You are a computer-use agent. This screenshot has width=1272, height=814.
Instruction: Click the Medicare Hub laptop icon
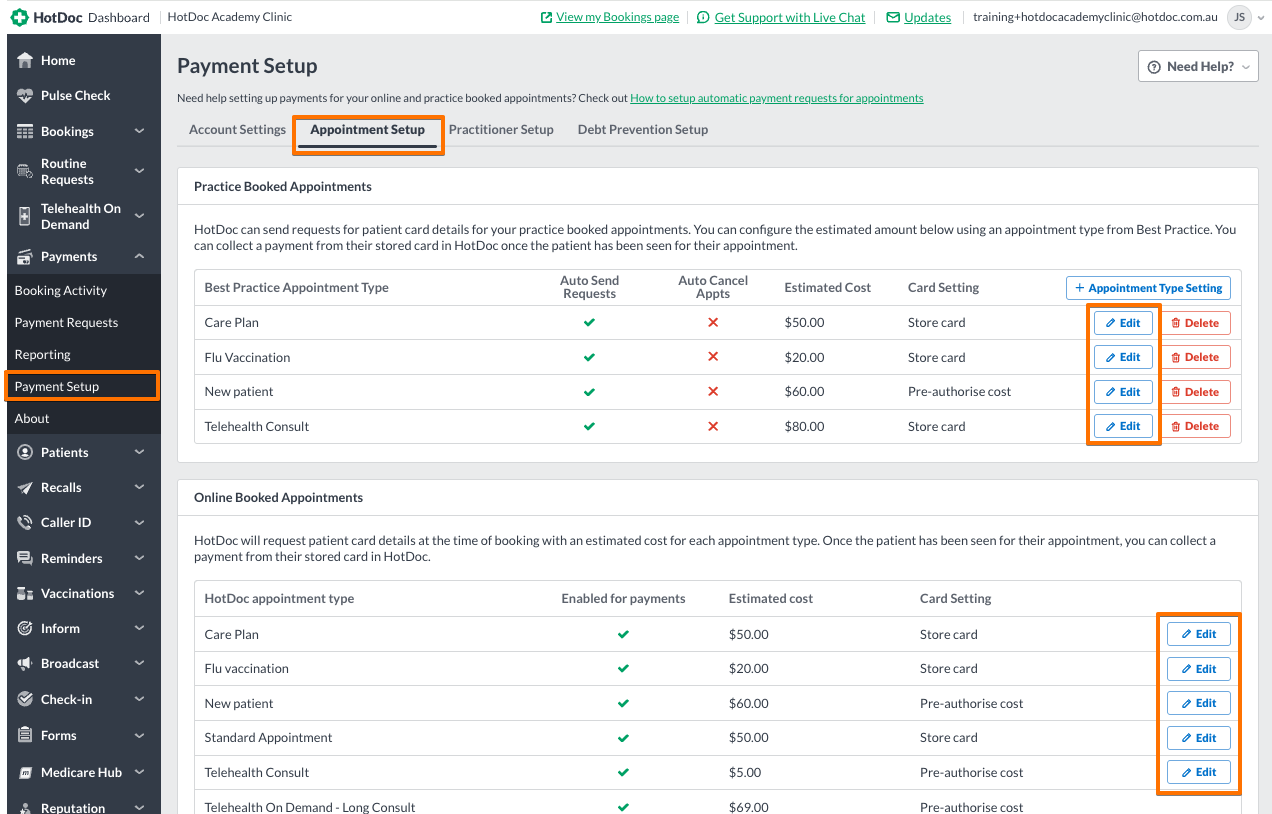pos(25,772)
